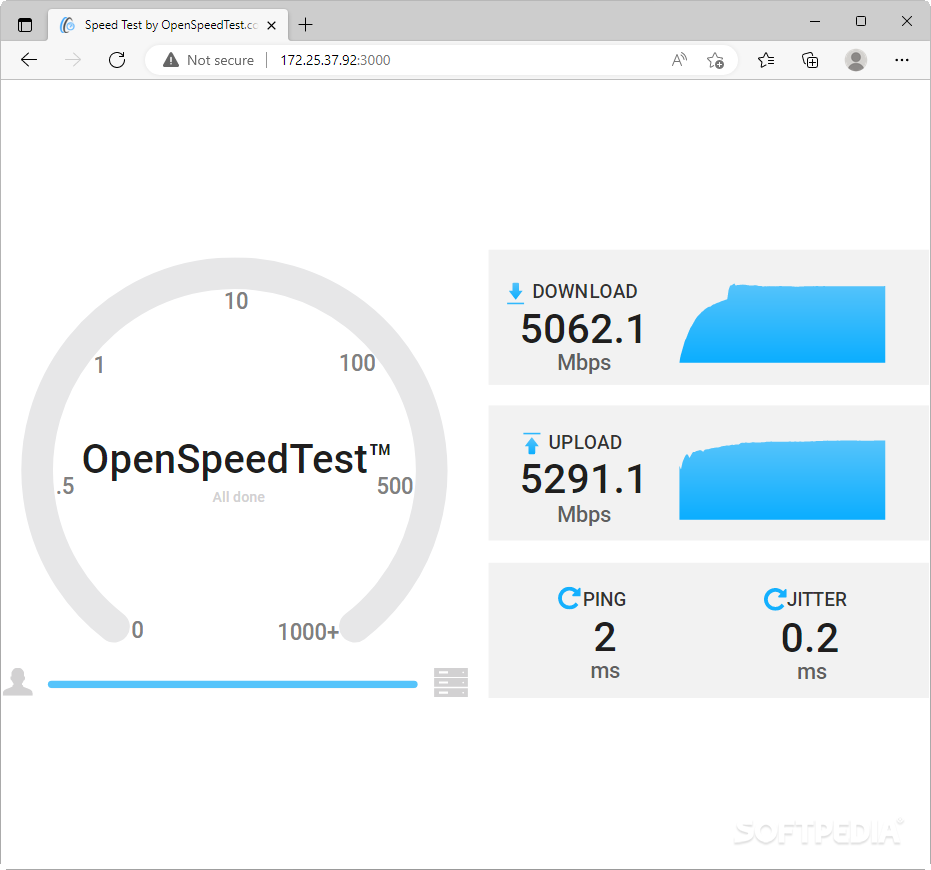Click the 5291.1 upload value
The width and height of the screenshot is (931, 870).
pos(582,479)
